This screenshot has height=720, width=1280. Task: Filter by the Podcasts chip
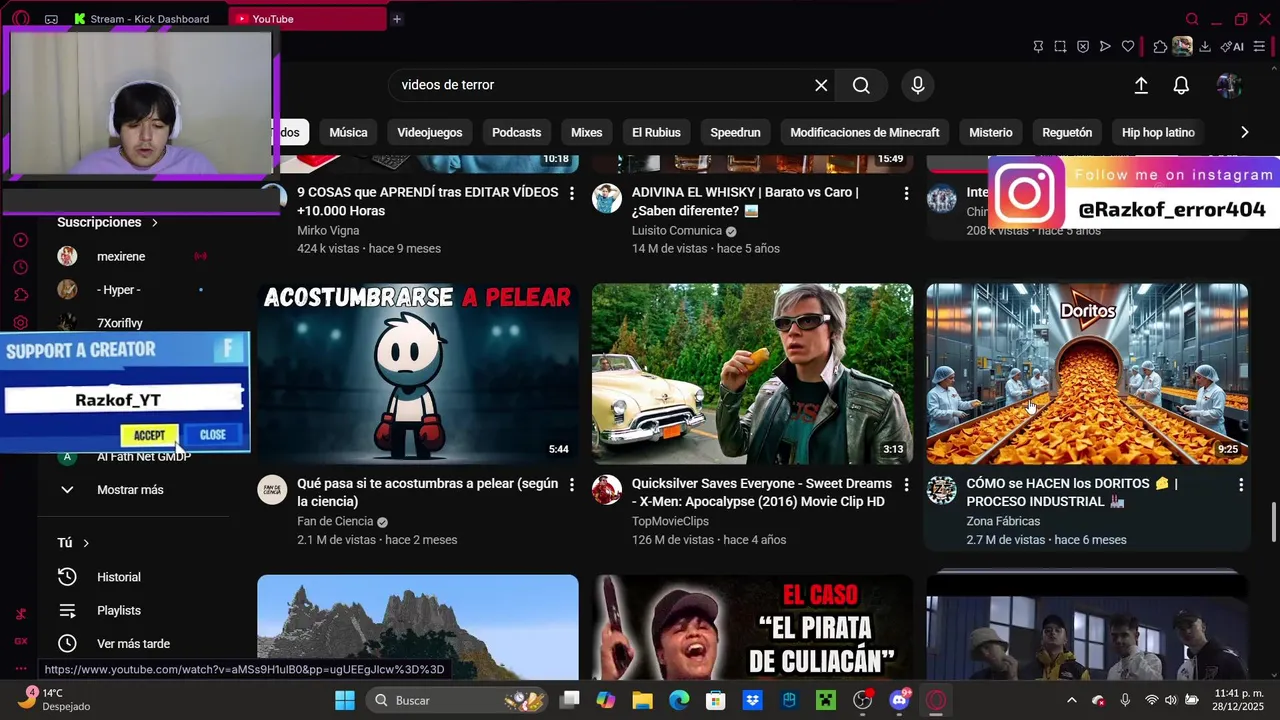(x=516, y=132)
